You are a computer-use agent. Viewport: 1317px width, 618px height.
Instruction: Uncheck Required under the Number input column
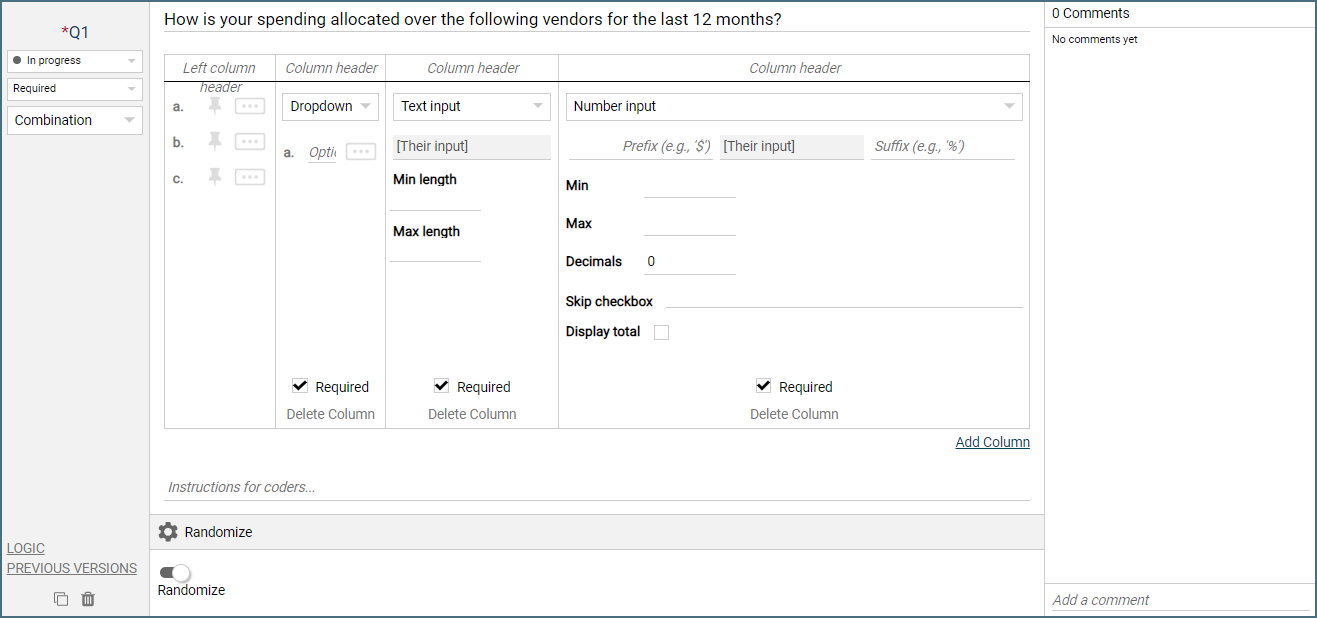click(764, 386)
